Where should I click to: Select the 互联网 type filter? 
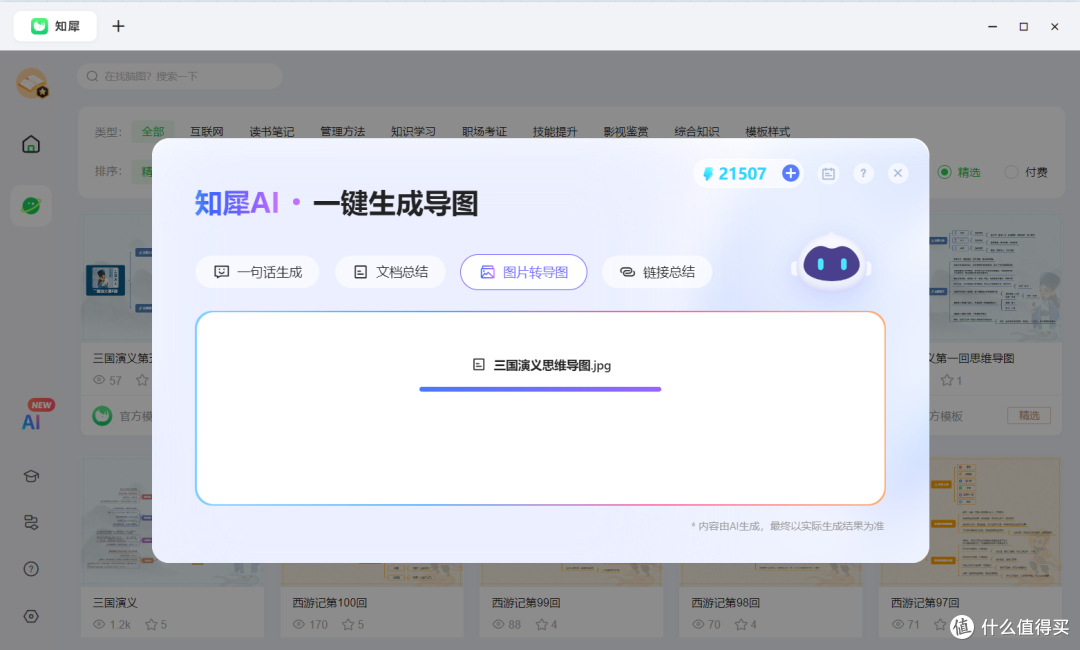pos(207,132)
